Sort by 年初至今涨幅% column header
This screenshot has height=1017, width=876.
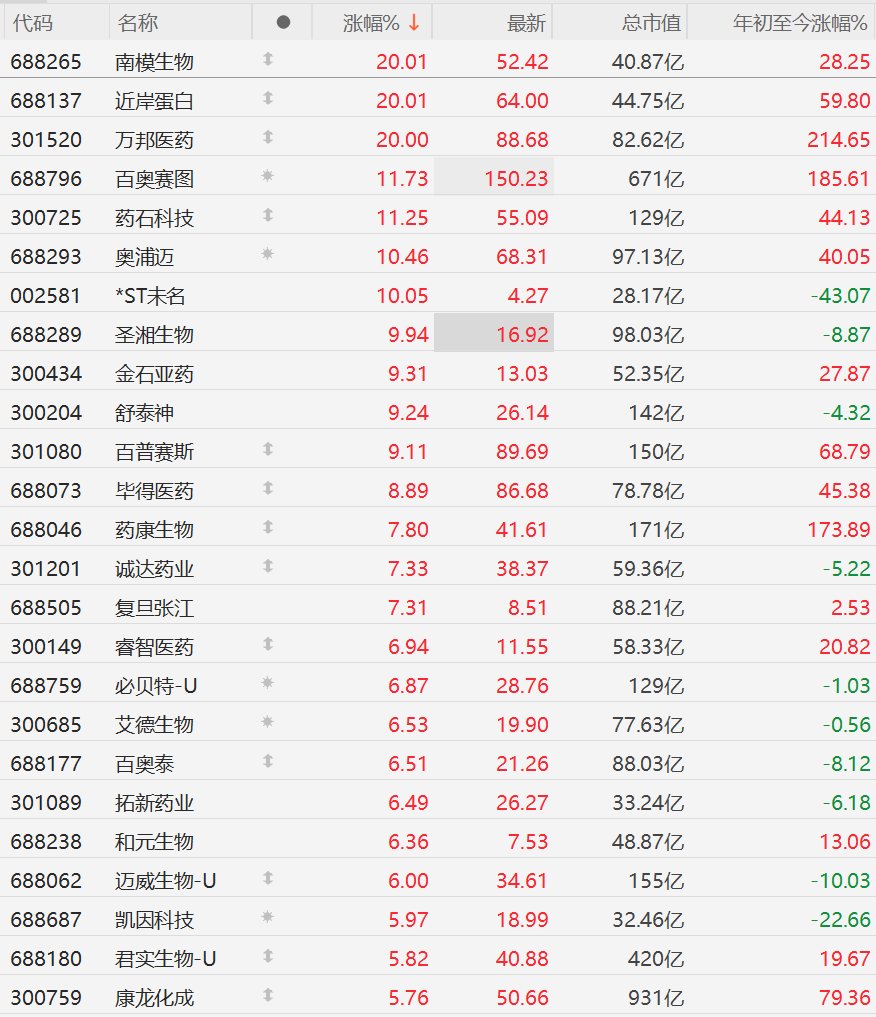coord(800,23)
